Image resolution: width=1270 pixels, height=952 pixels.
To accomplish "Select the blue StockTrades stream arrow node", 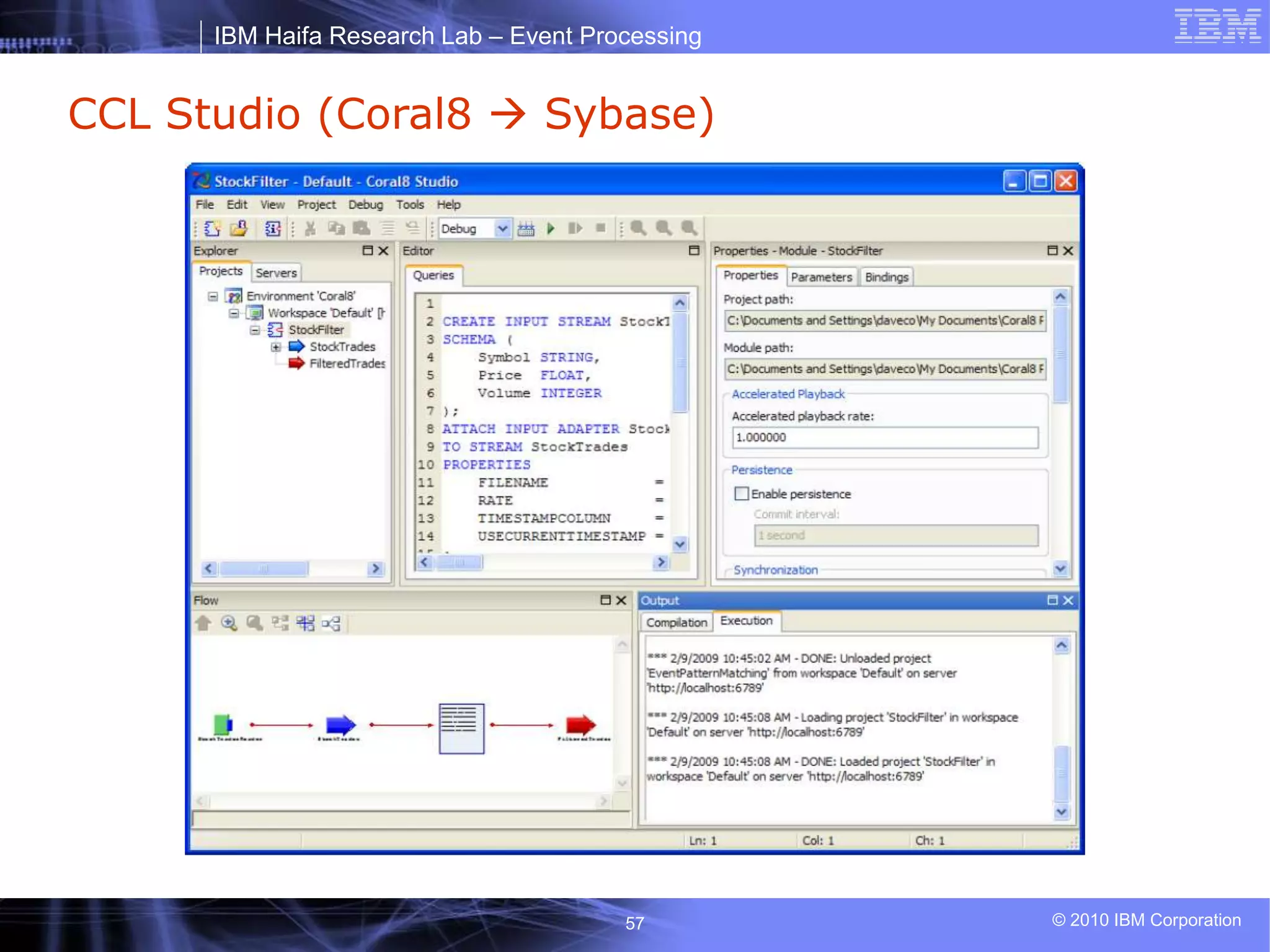I will [340, 725].
